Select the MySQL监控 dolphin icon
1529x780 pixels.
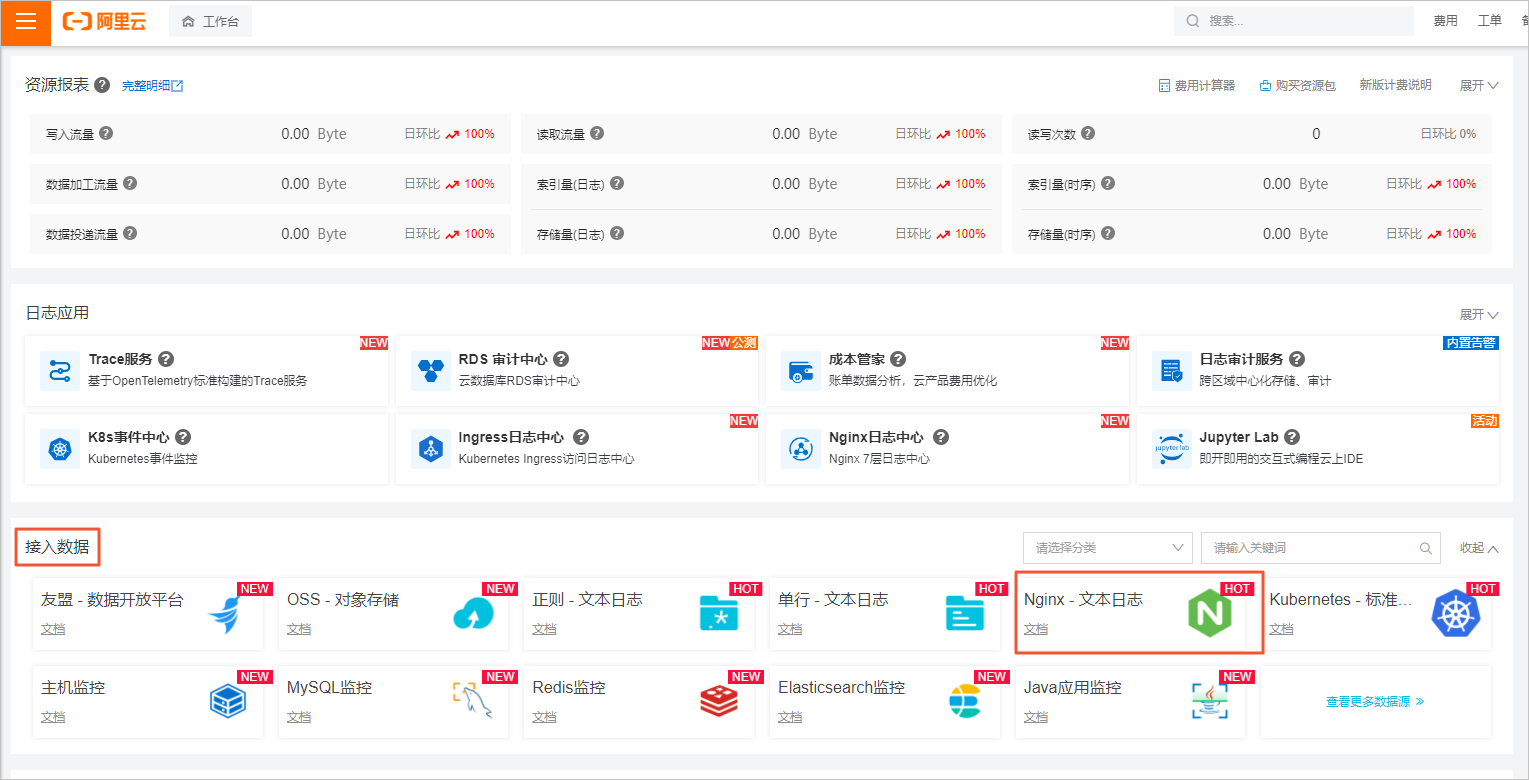tap(473, 701)
